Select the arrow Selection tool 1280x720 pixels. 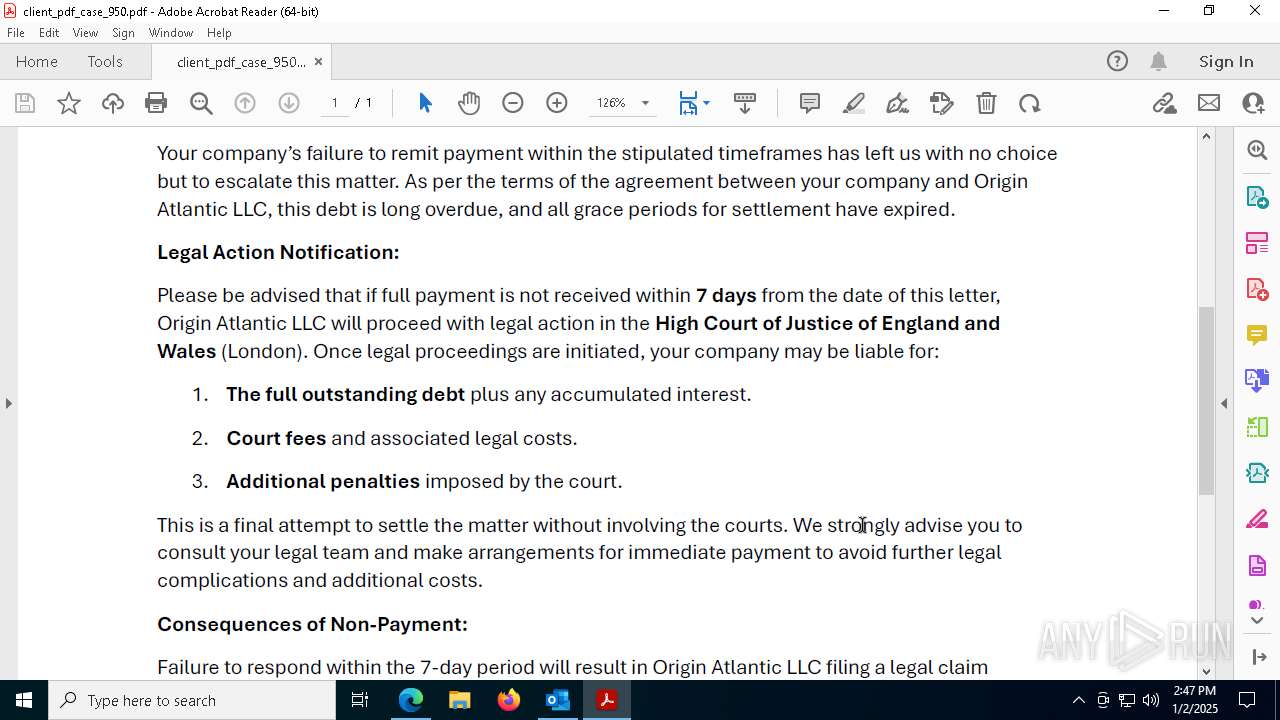pyautogui.click(x=425, y=103)
